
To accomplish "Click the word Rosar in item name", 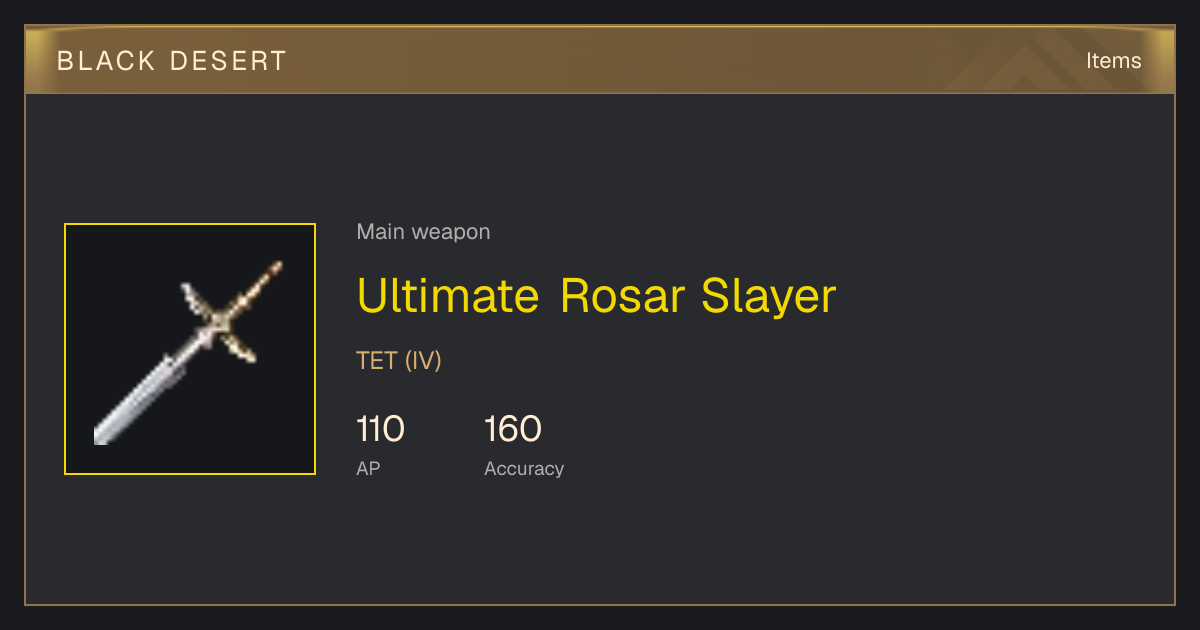I will click(x=624, y=296).
